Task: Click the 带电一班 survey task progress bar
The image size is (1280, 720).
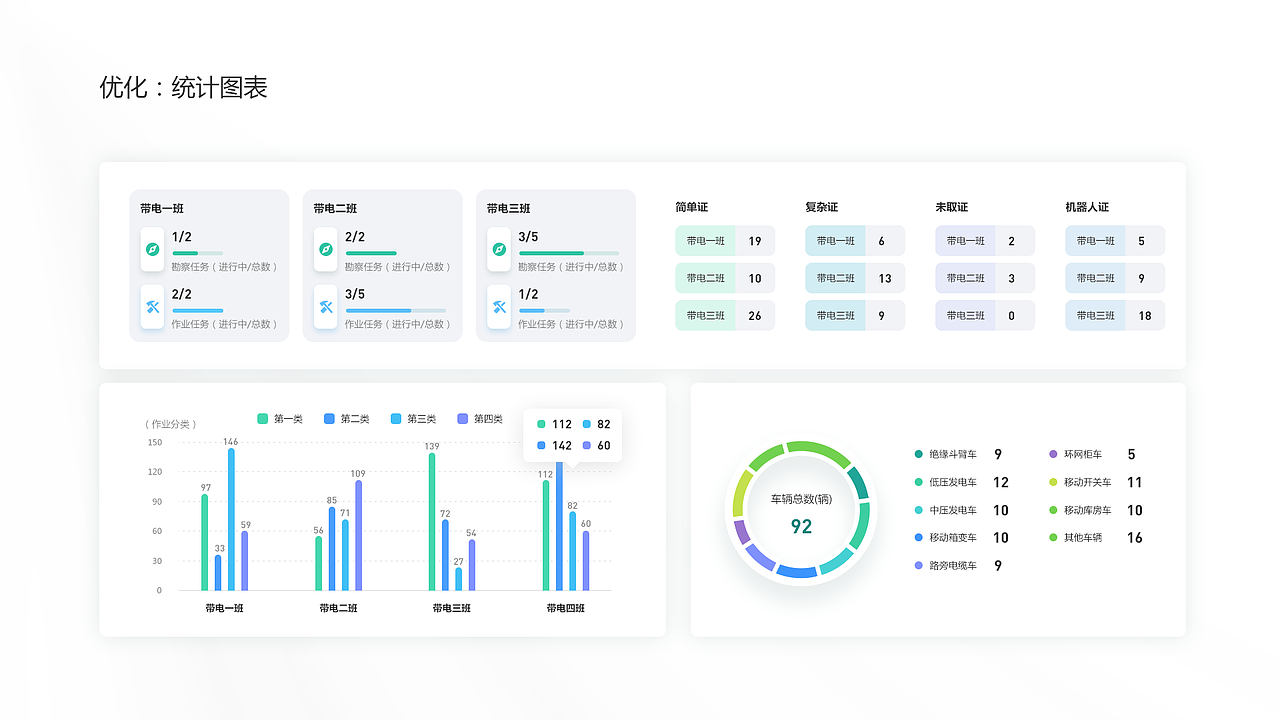Action: pyautogui.click(x=198, y=253)
